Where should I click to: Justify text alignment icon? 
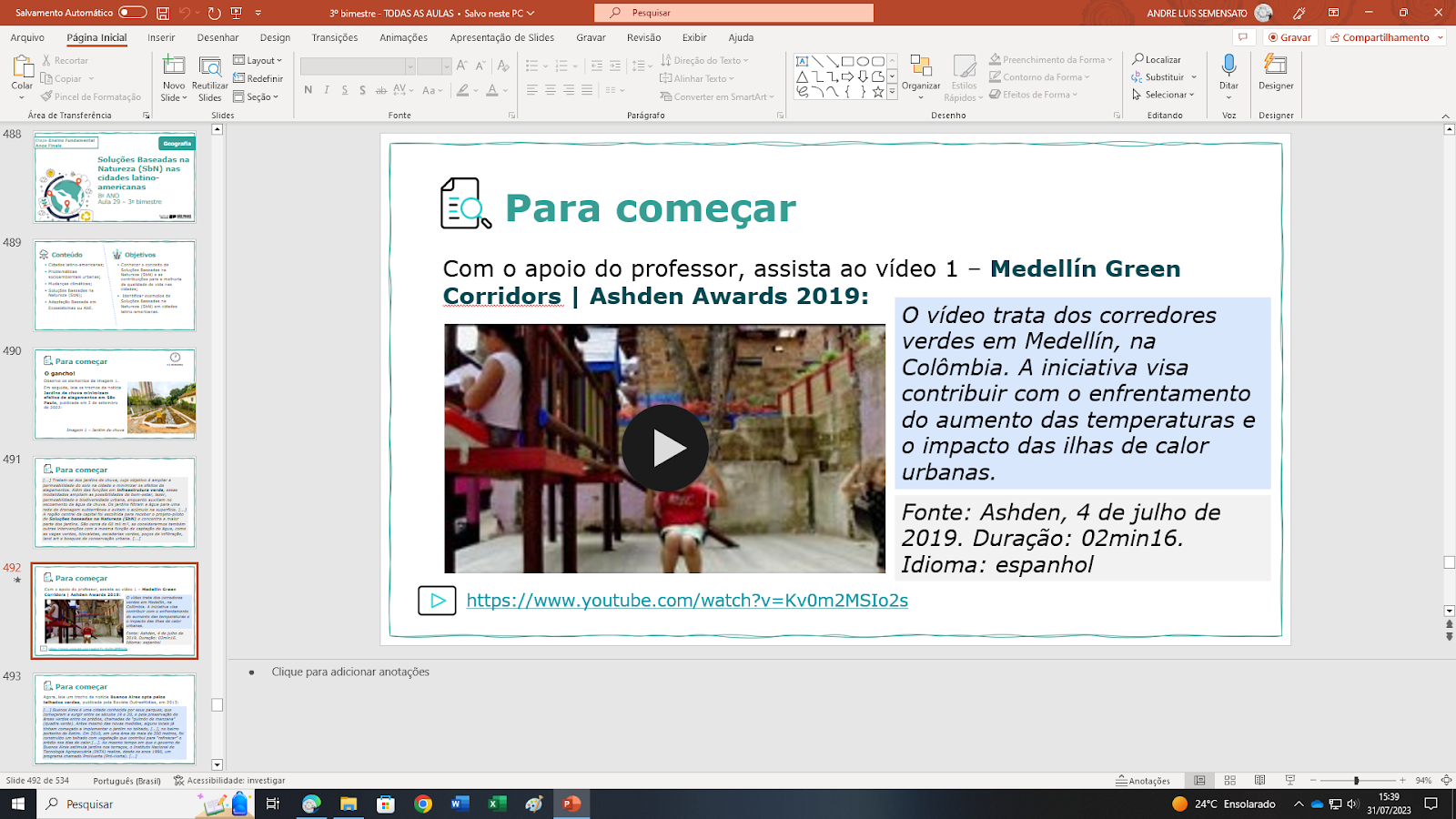(x=587, y=90)
